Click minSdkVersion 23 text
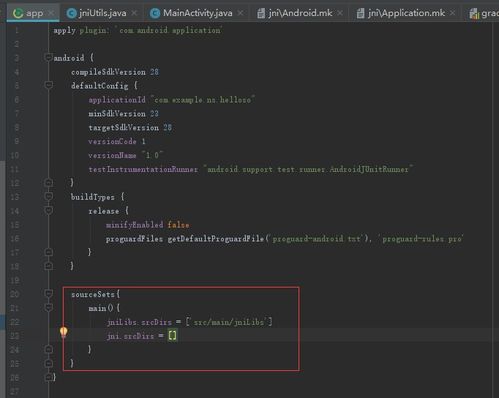Screen dimensions: 499x398 (x=123, y=114)
